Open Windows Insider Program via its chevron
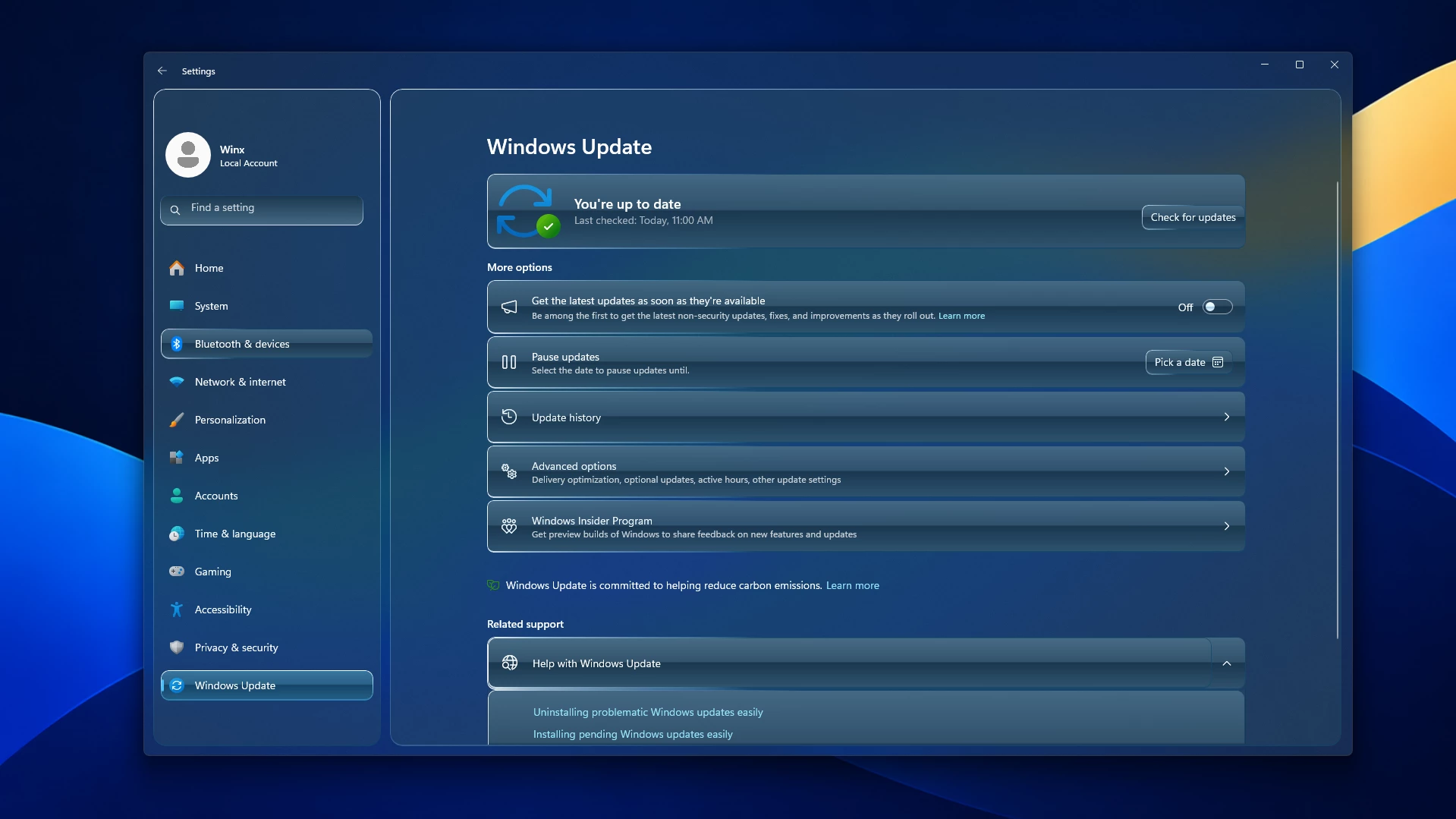This screenshot has height=819, width=1456. (1227, 526)
